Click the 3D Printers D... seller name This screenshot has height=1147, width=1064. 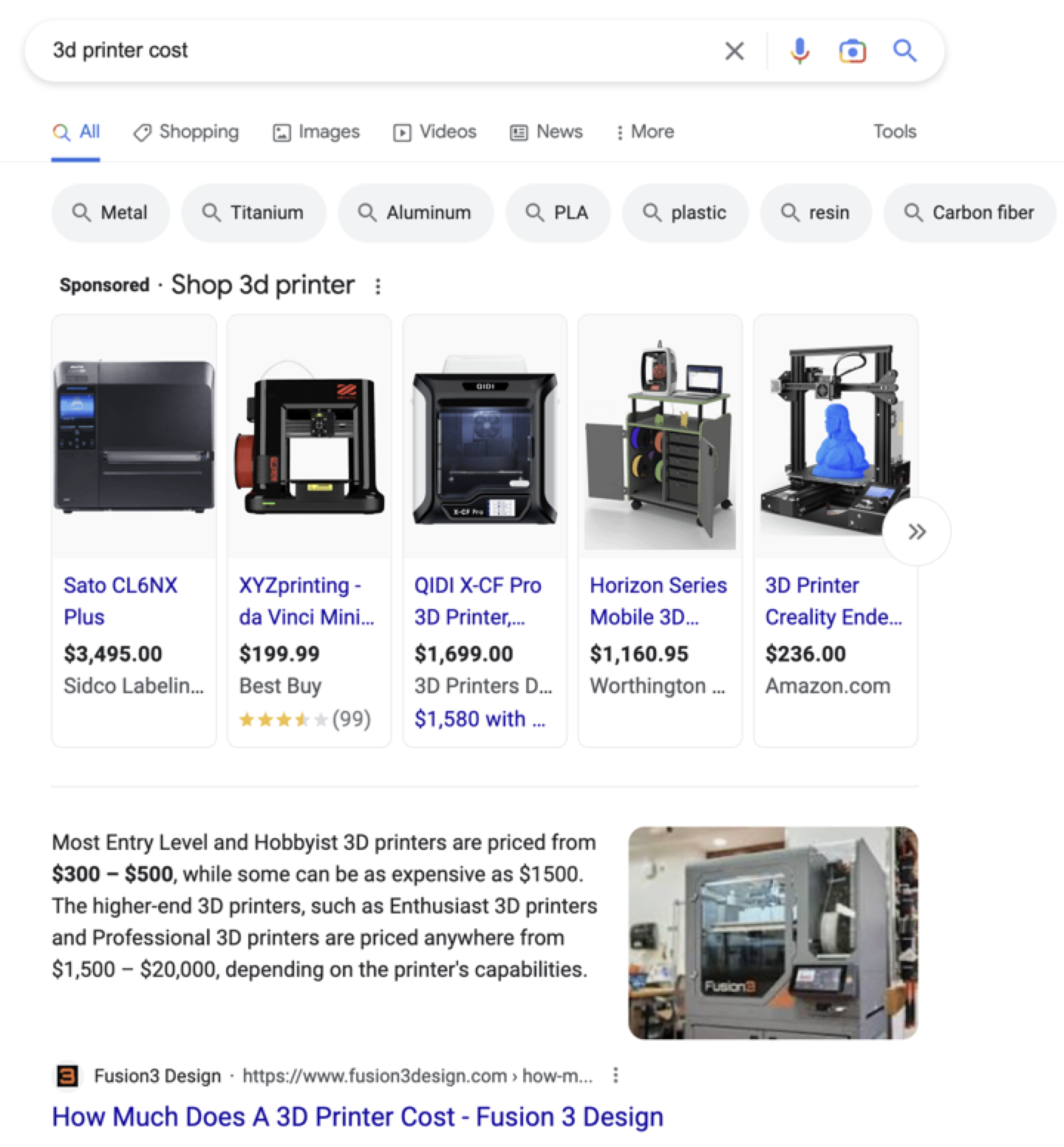[483, 686]
